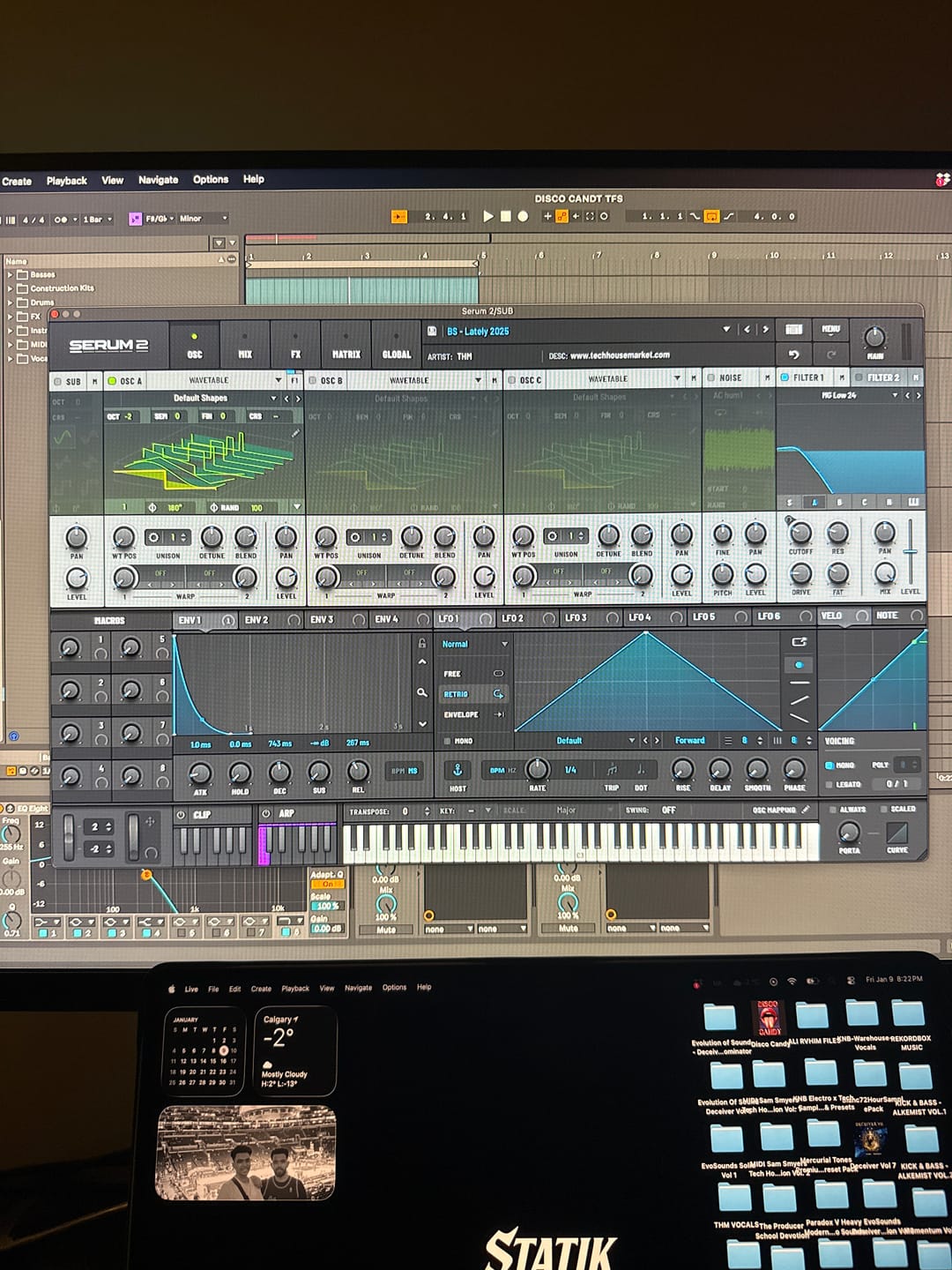Screen dimensions: 952x1270
Task: Click the BPM MS button in envelope
Action: tap(404, 771)
